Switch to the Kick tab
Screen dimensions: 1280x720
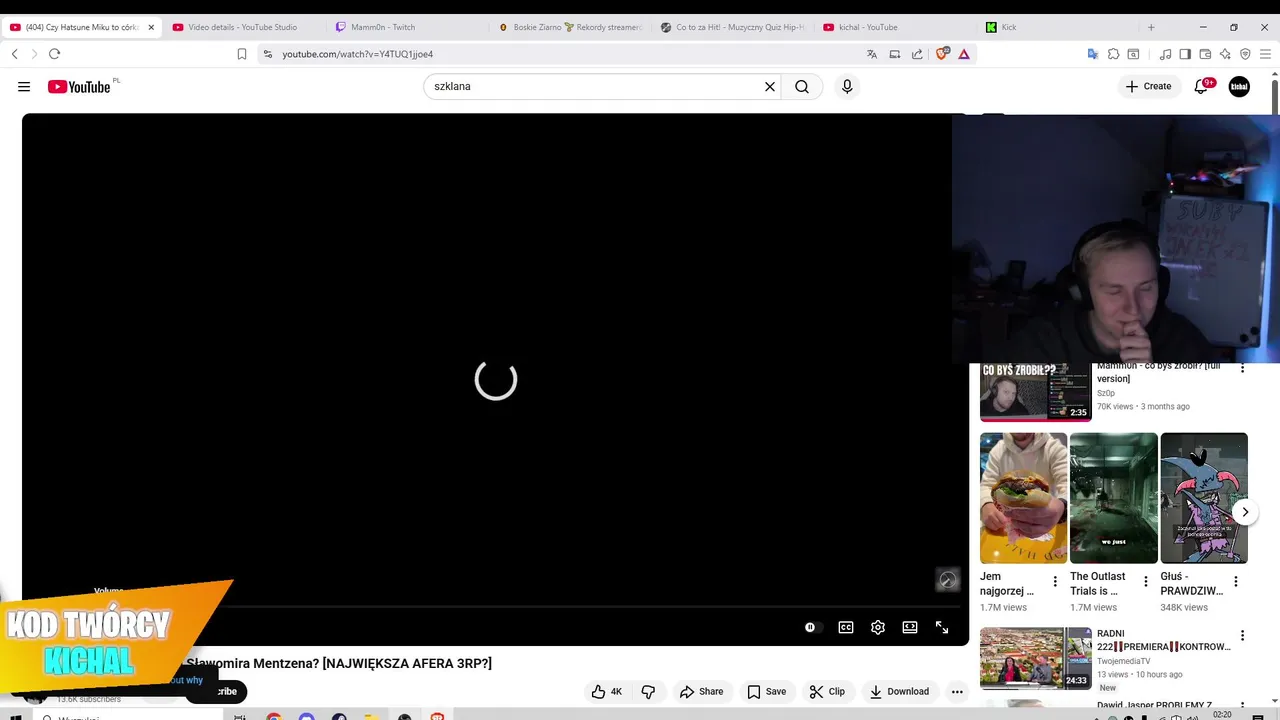pos(1058,27)
